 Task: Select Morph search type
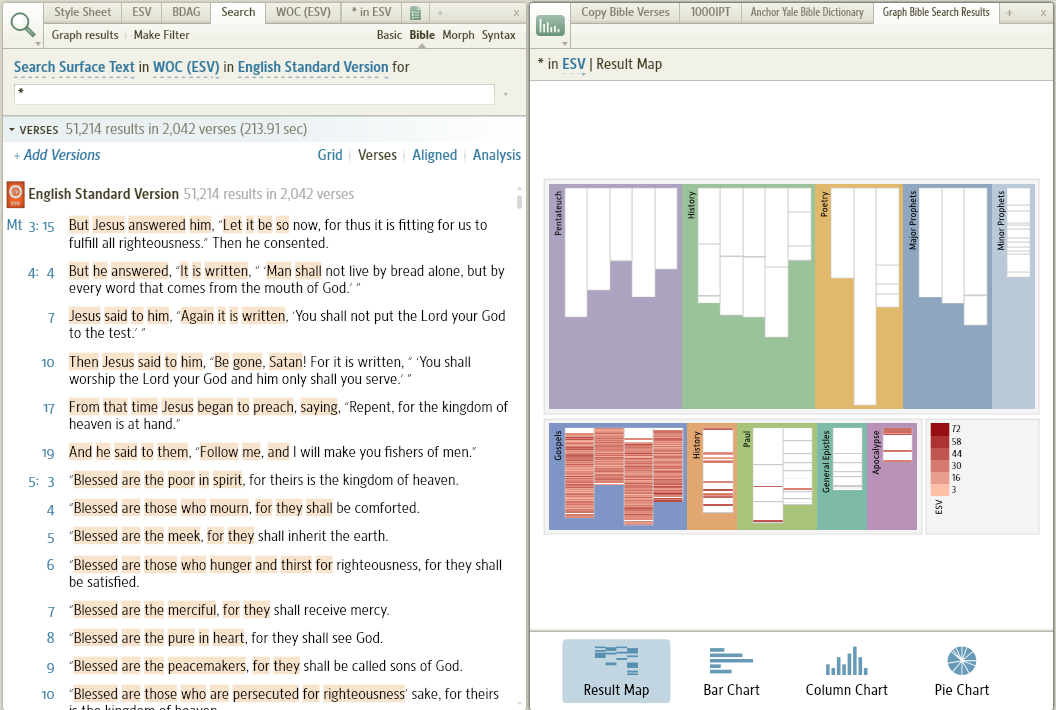point(458,35)
